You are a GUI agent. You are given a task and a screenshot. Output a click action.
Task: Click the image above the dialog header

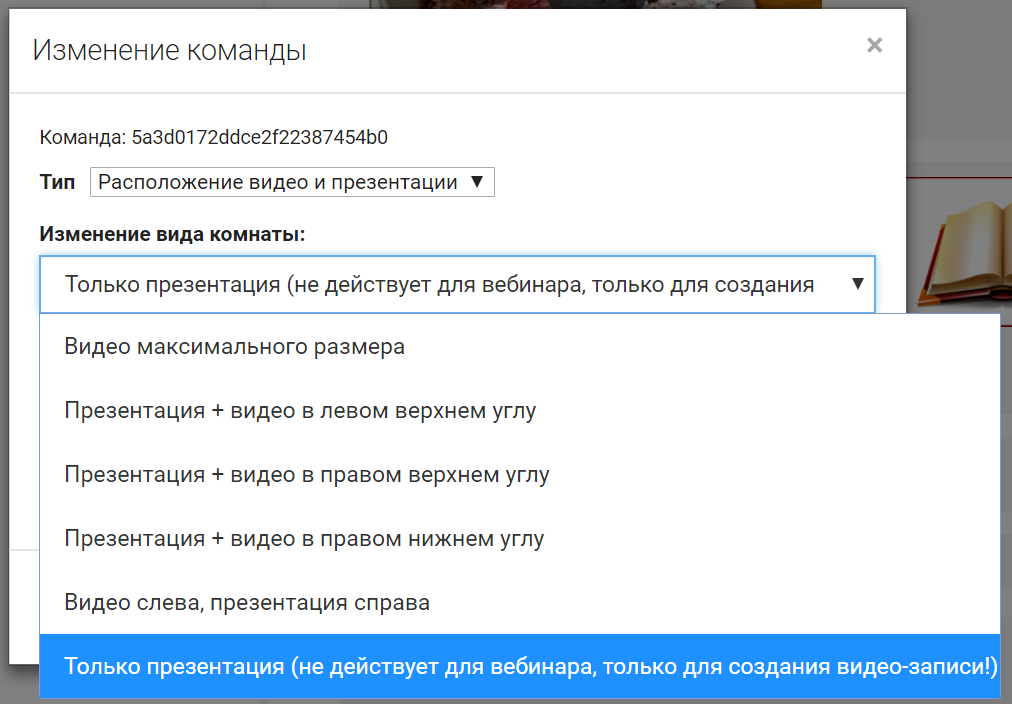point(600,4)
